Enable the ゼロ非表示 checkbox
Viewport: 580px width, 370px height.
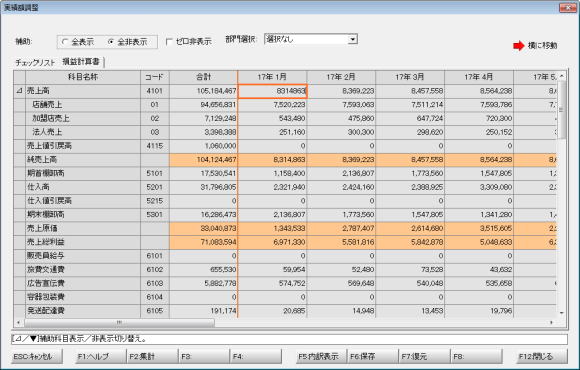click(x=169, y=42)
